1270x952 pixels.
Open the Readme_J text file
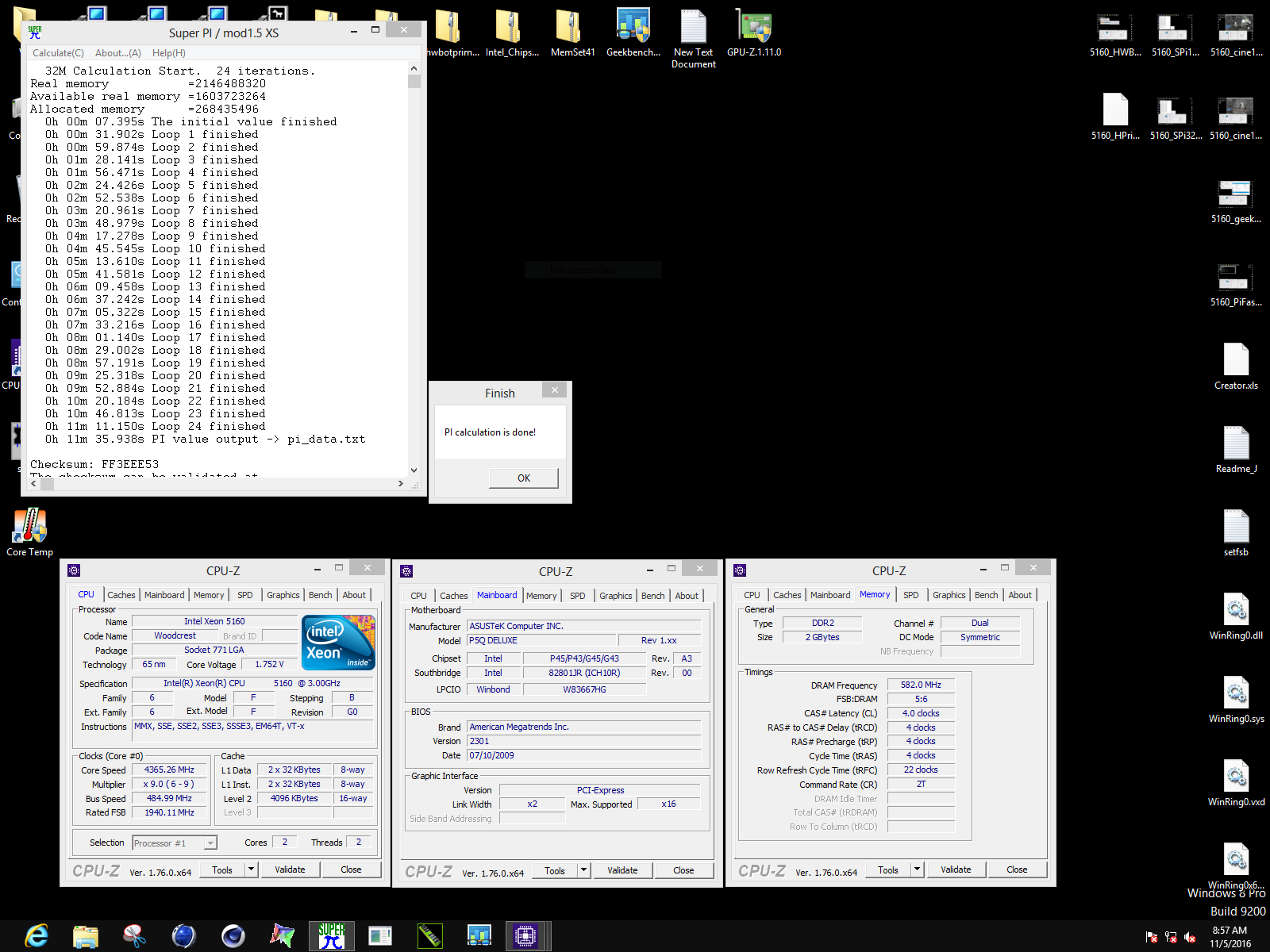coord(1236,450)
